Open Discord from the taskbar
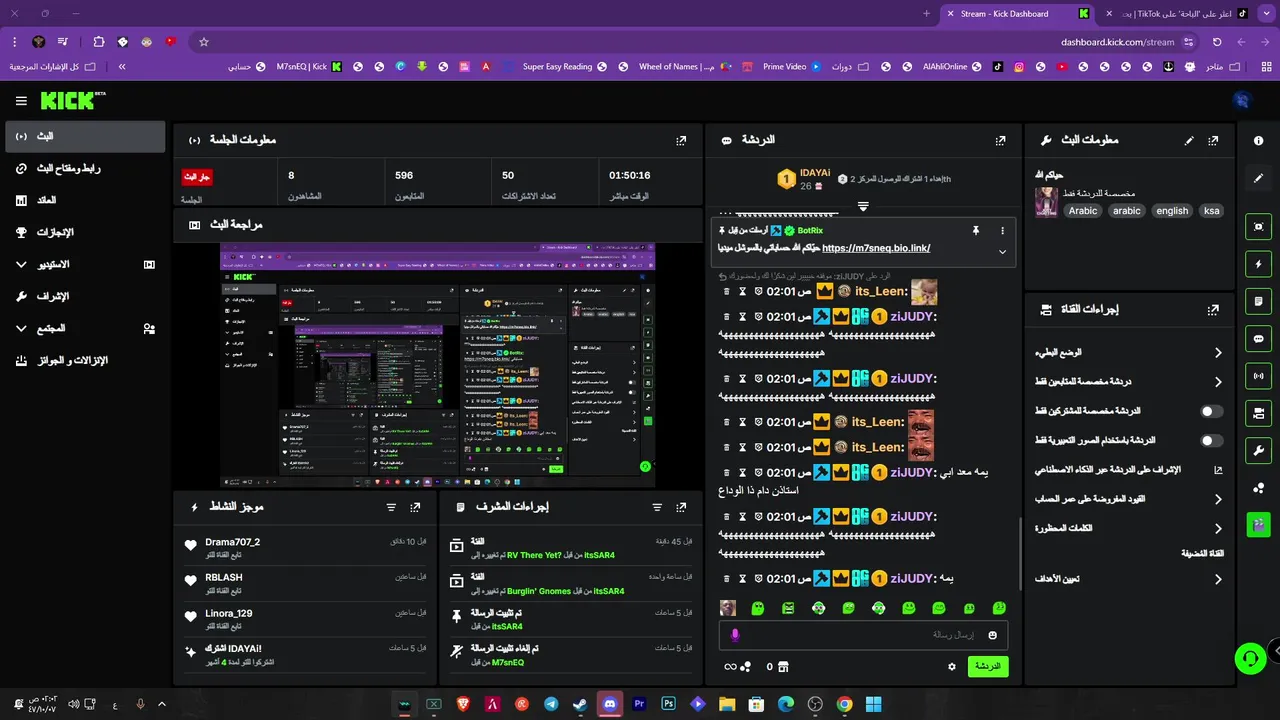This screenshot has height=720, width=1280. (x=609, y=704)
